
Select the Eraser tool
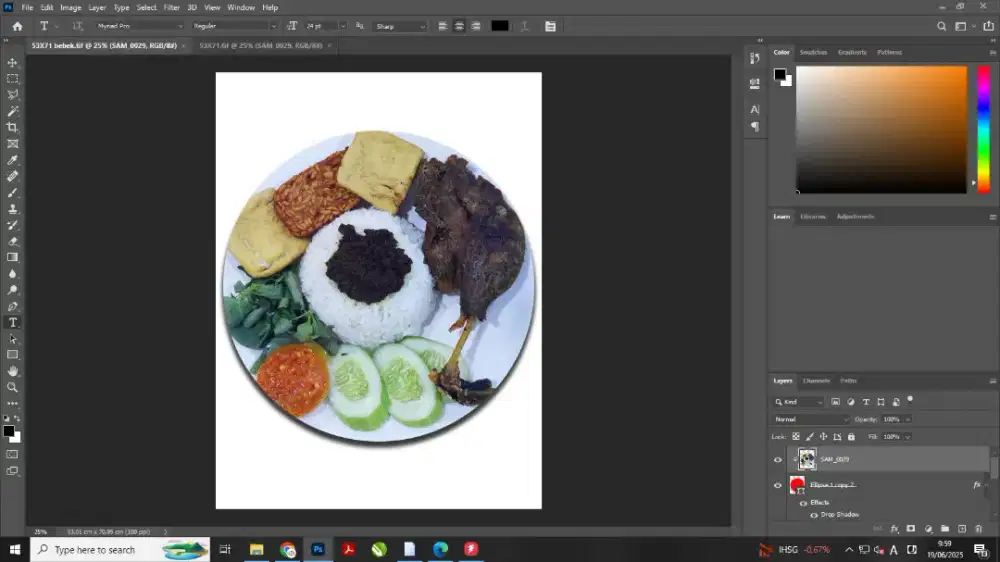[12, 241]
